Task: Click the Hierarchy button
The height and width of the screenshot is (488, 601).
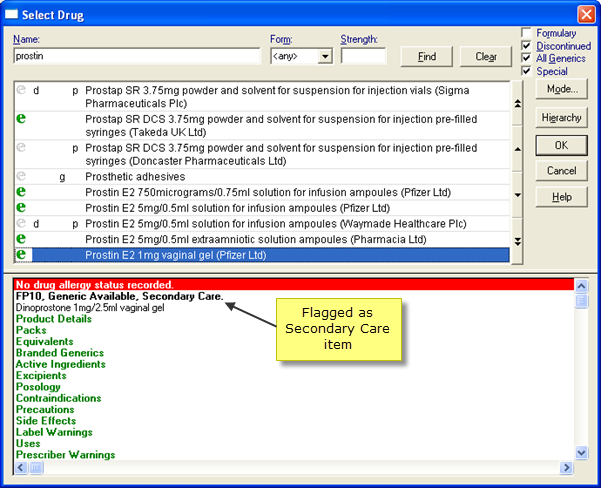Action: coord(561,117)
